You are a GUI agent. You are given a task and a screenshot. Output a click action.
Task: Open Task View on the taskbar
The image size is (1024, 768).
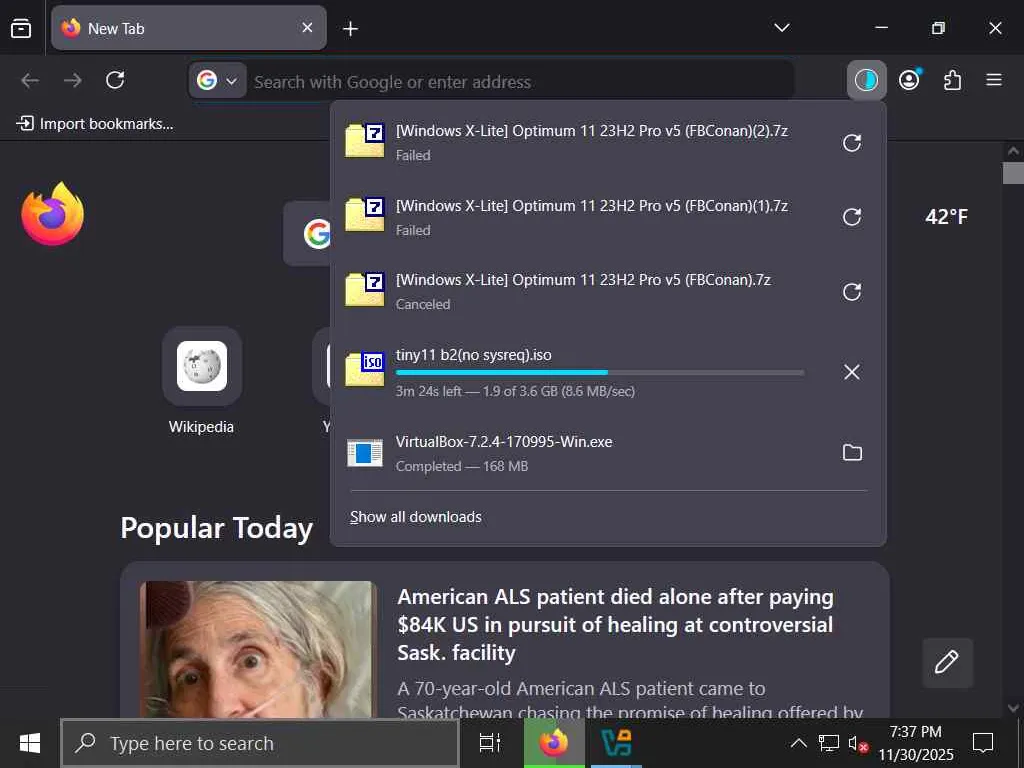coord(490,743)
